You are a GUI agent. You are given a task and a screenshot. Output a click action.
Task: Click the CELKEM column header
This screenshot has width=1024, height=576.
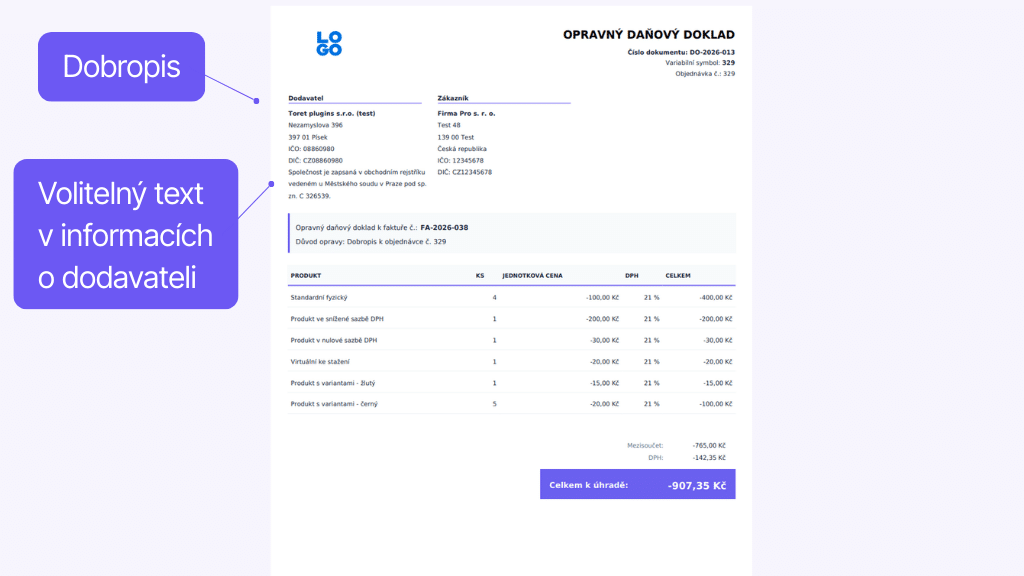[x=679, y=275]
